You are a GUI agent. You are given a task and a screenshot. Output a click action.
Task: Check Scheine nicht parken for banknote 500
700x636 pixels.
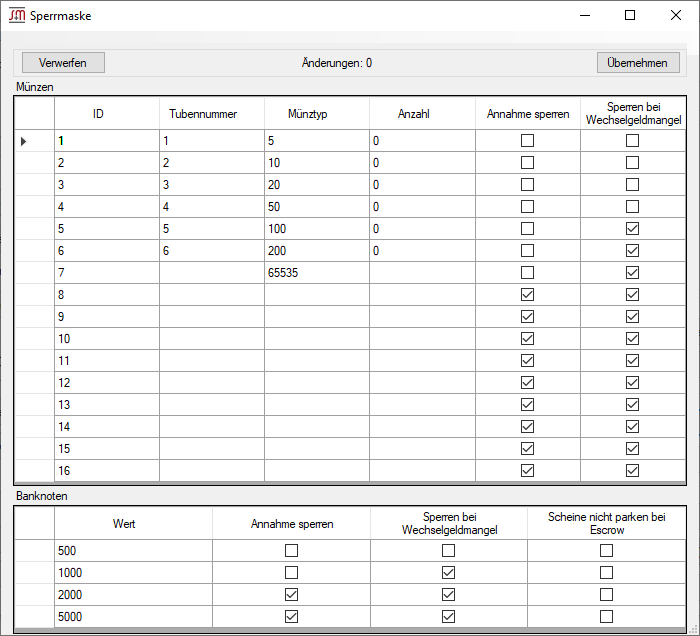click(606, 551)
